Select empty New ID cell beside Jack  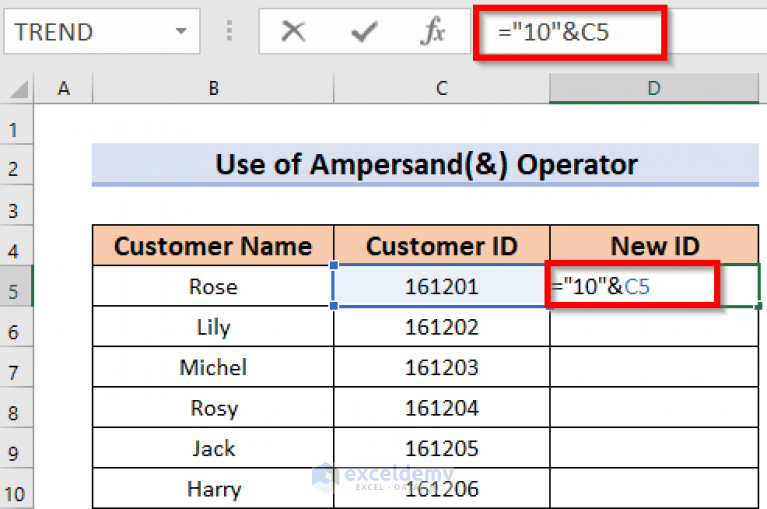coord(654,448)
